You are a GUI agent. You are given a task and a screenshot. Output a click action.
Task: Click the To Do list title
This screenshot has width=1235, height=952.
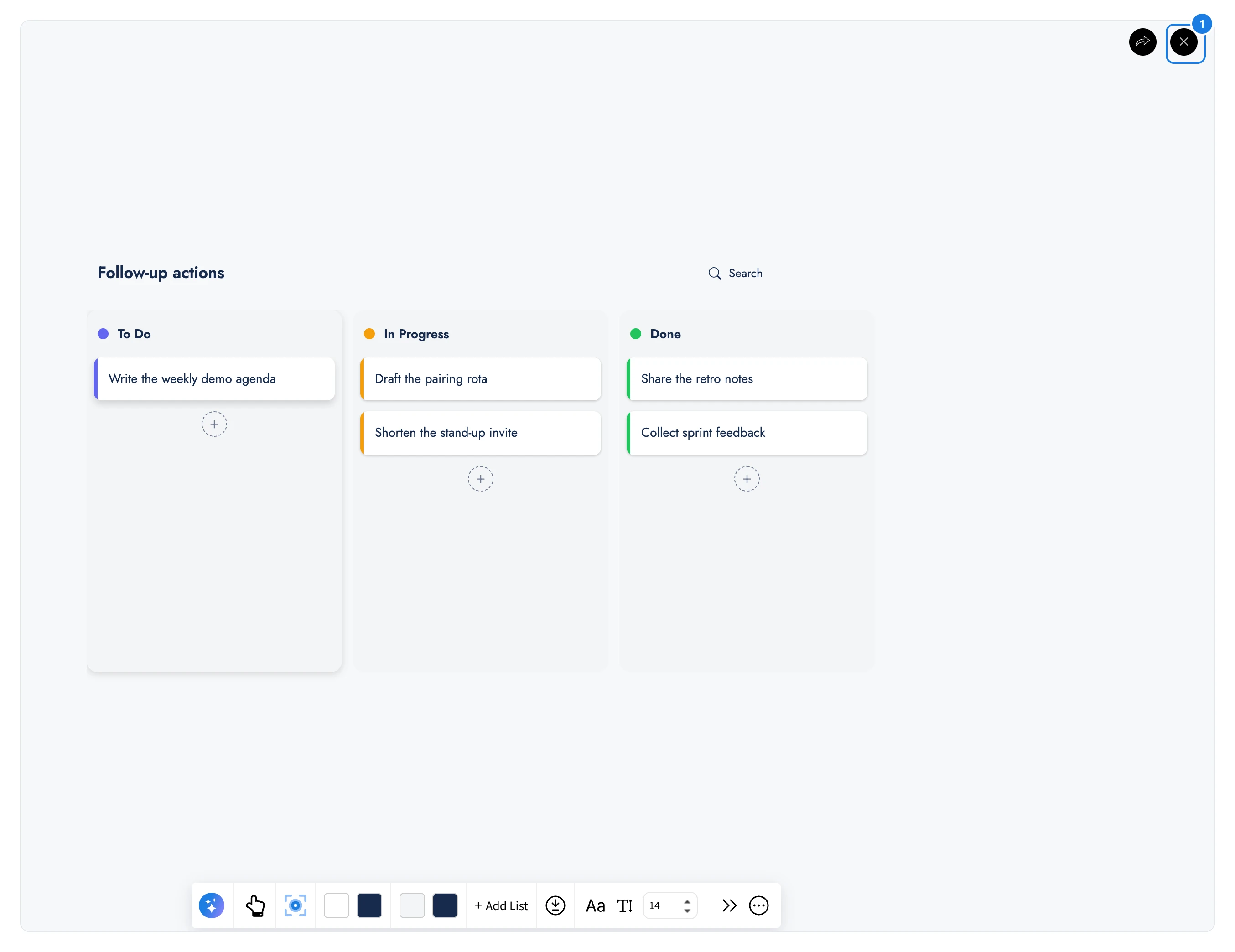(134, 334)
